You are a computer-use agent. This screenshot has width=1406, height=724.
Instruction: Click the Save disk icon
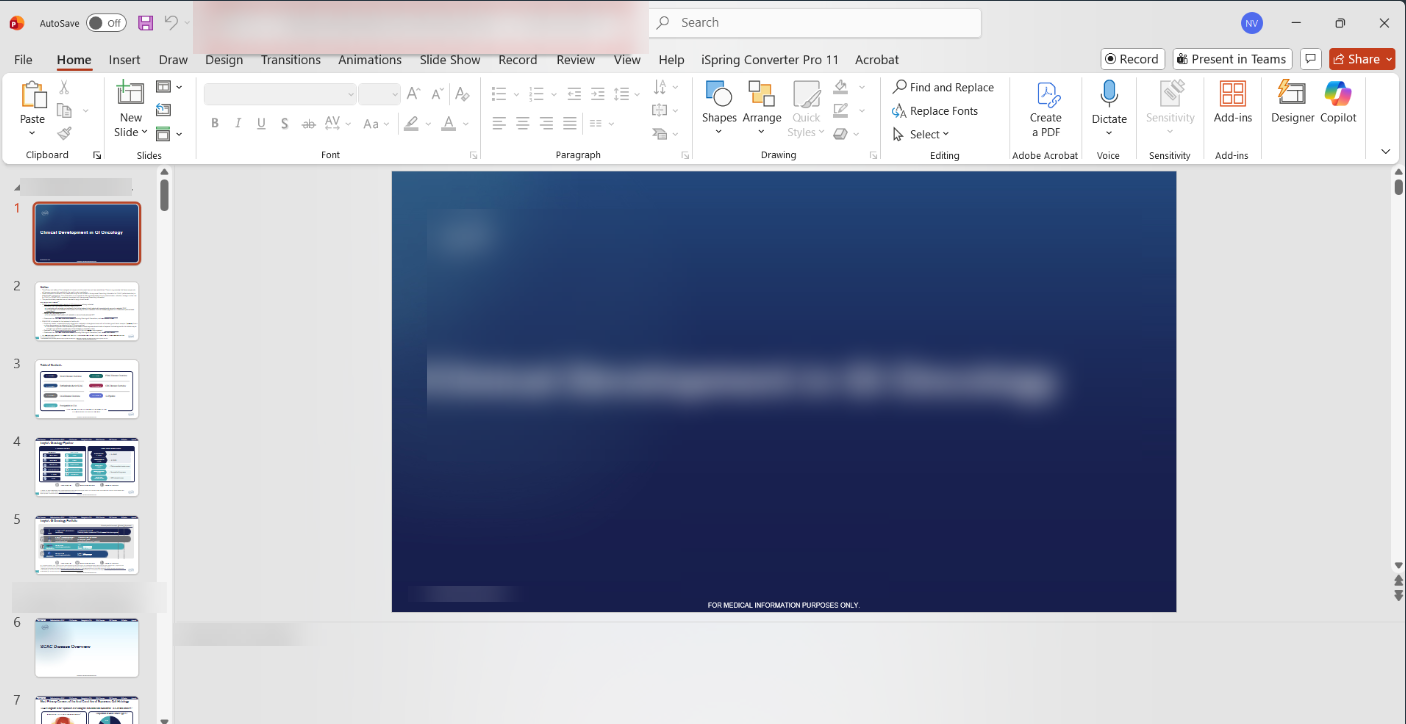pyautogui.click(x=146, y=23)
